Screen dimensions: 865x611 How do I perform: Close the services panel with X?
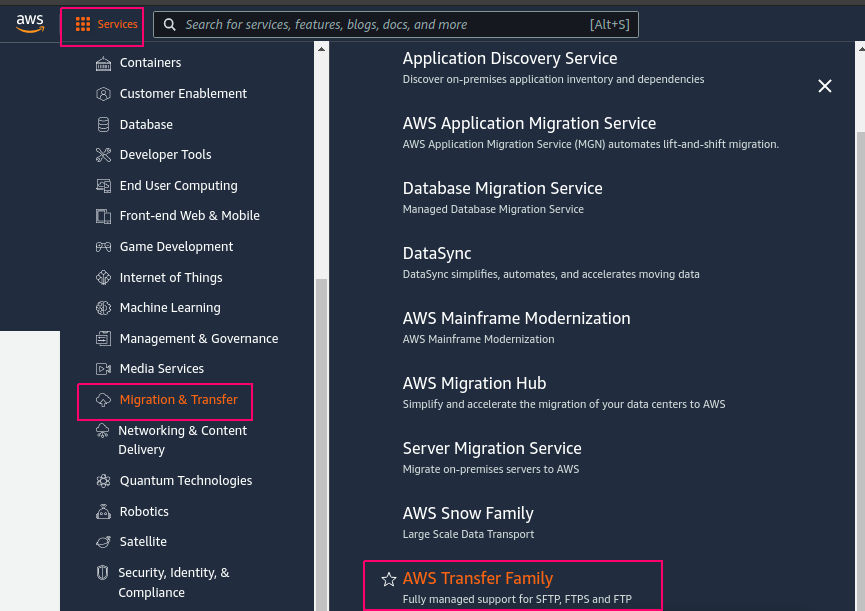click(x=825, y=86)
